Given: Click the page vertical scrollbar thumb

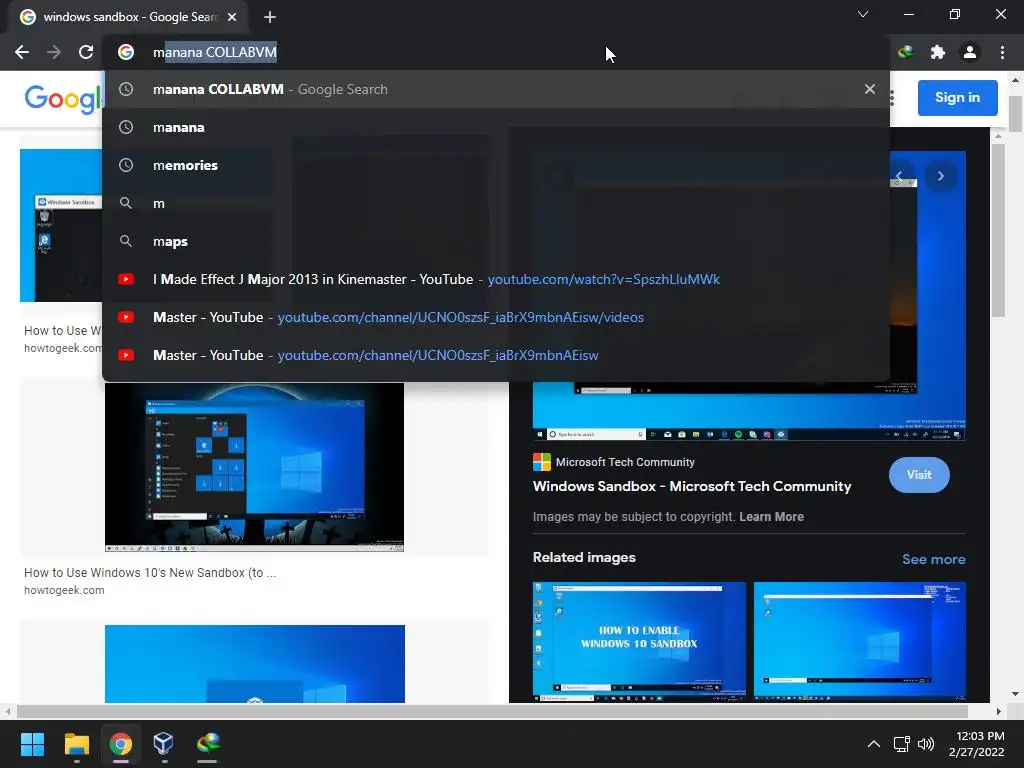Looking at the screenshot, I should [x=1015, y=114].
